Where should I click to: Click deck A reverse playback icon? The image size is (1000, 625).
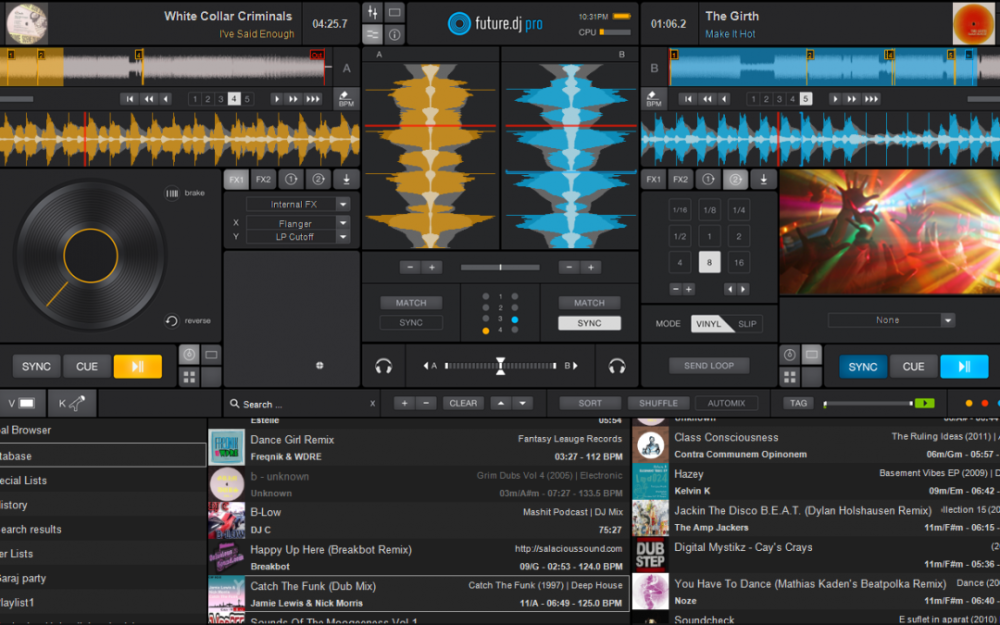[x=172, y=321]
